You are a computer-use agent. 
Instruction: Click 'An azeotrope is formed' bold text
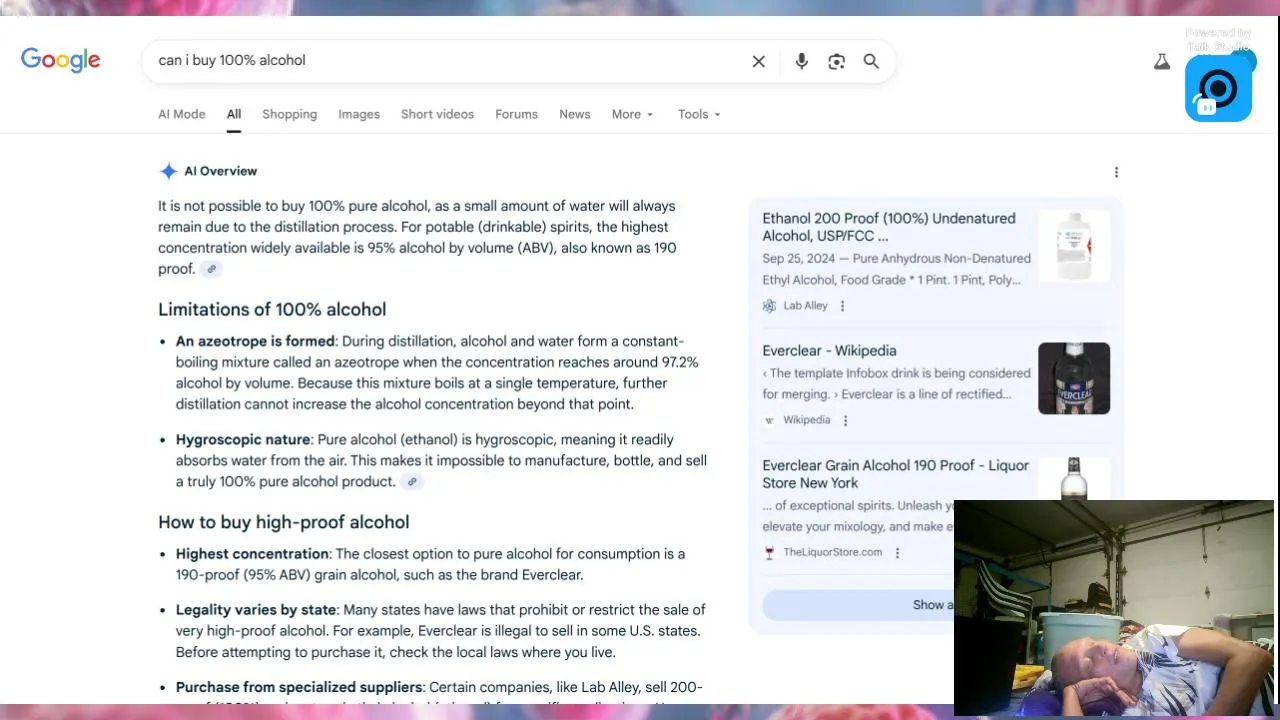(255, 341)
